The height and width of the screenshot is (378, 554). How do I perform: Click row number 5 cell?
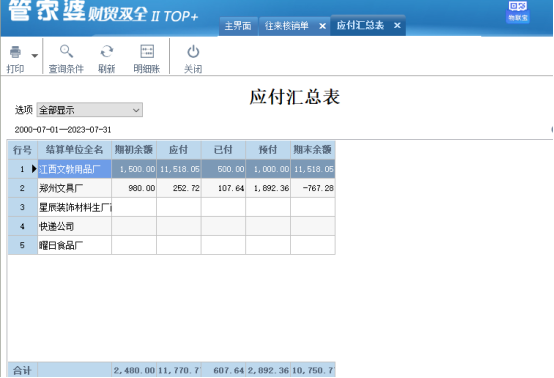(x=22, y=245)
